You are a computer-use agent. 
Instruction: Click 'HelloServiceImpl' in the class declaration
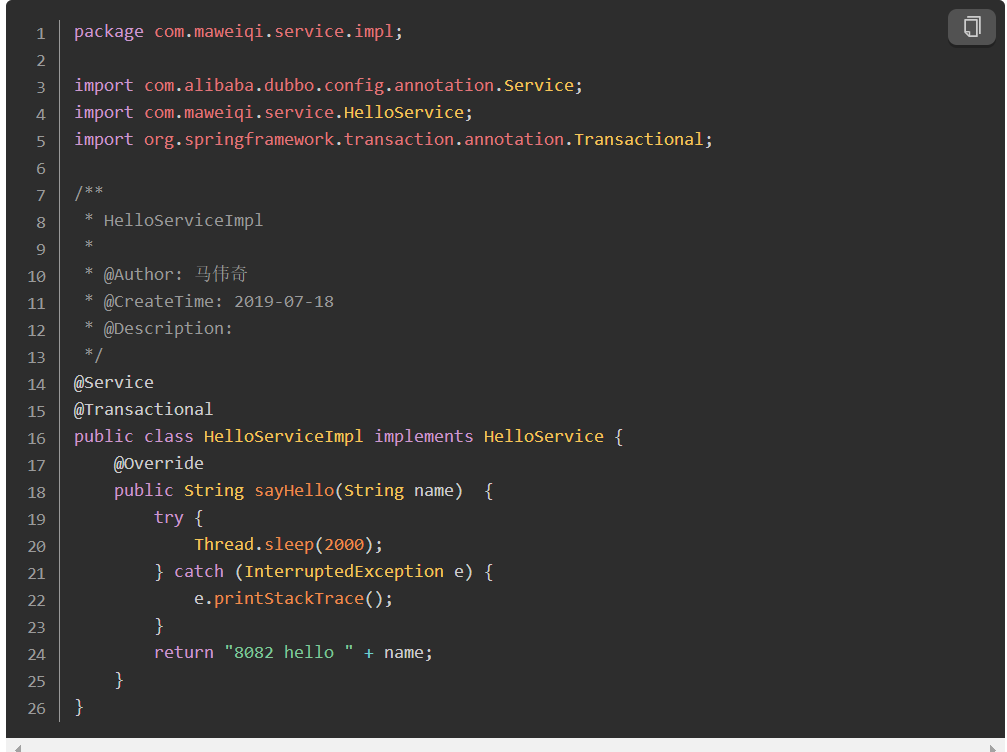coord(283,436)
